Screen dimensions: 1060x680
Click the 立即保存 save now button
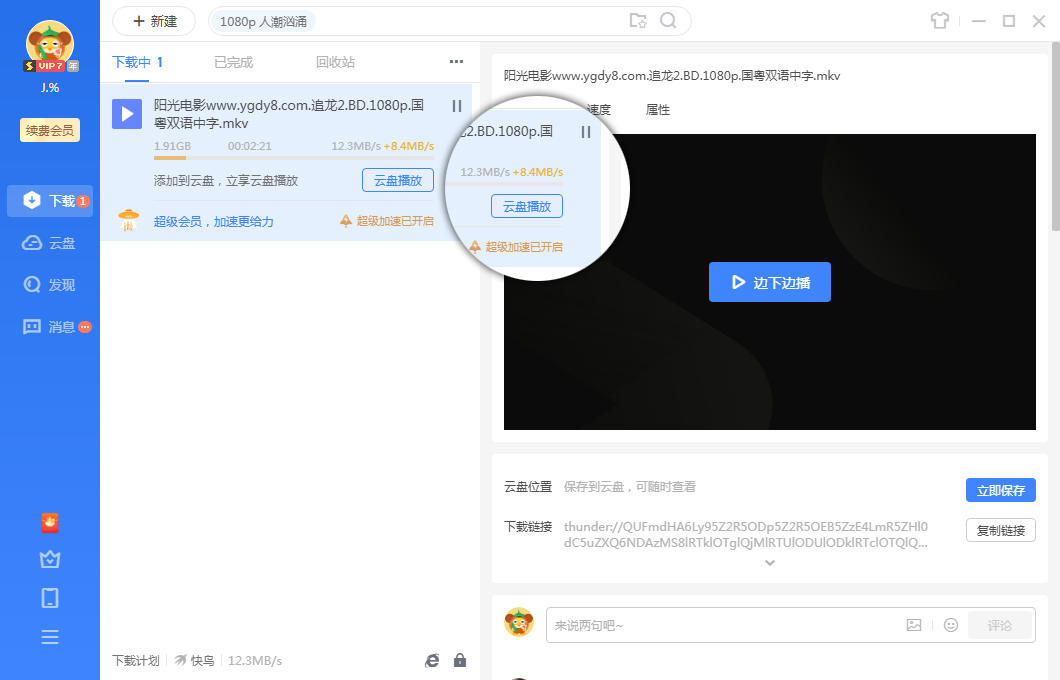coord(1001,490)
